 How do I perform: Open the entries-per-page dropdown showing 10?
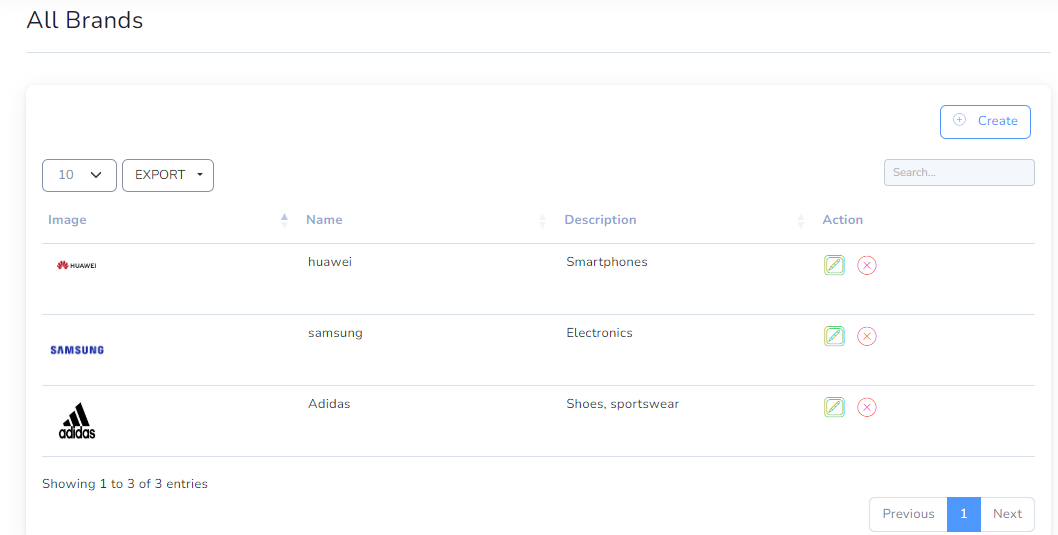point(79,175)
